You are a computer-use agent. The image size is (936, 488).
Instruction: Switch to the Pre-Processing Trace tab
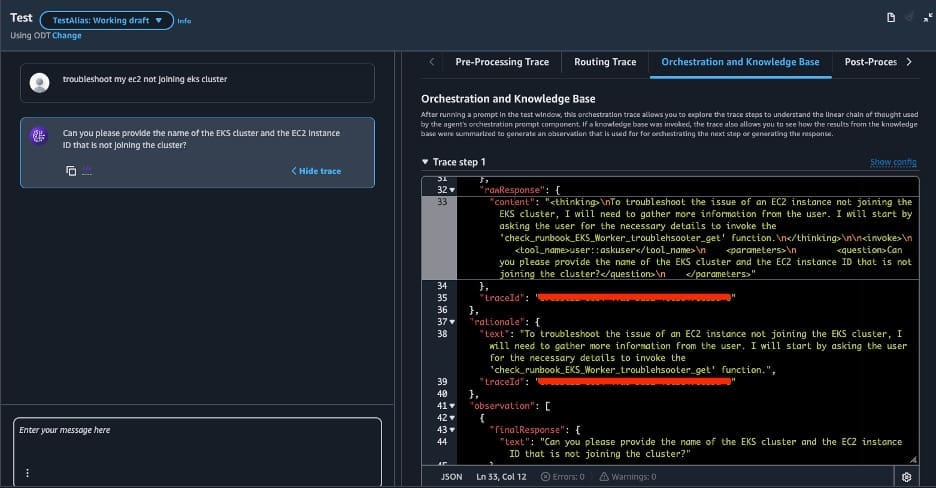pos(501,62)
